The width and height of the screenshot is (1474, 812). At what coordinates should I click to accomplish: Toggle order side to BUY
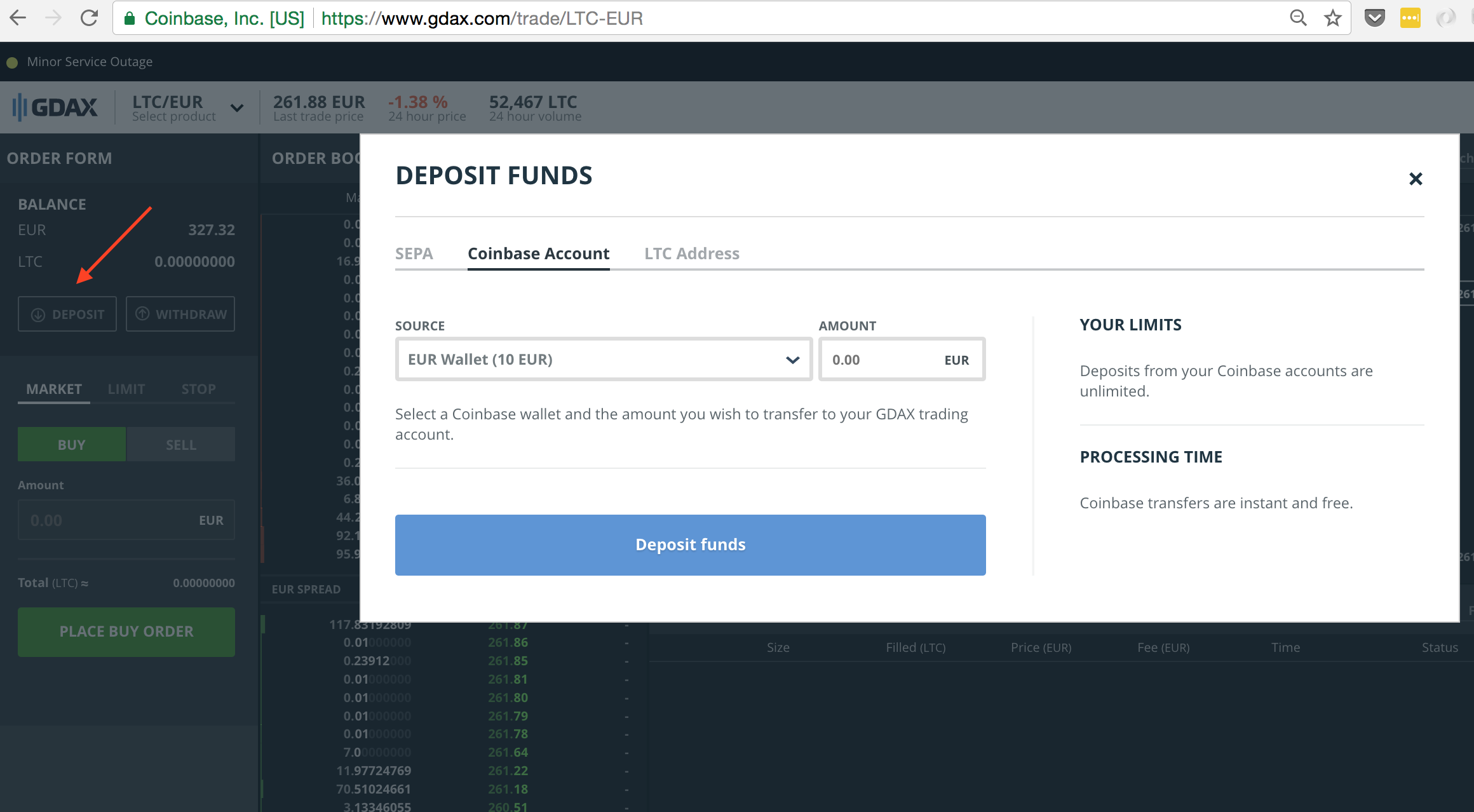pyautogui.click(x=71, y=445)
